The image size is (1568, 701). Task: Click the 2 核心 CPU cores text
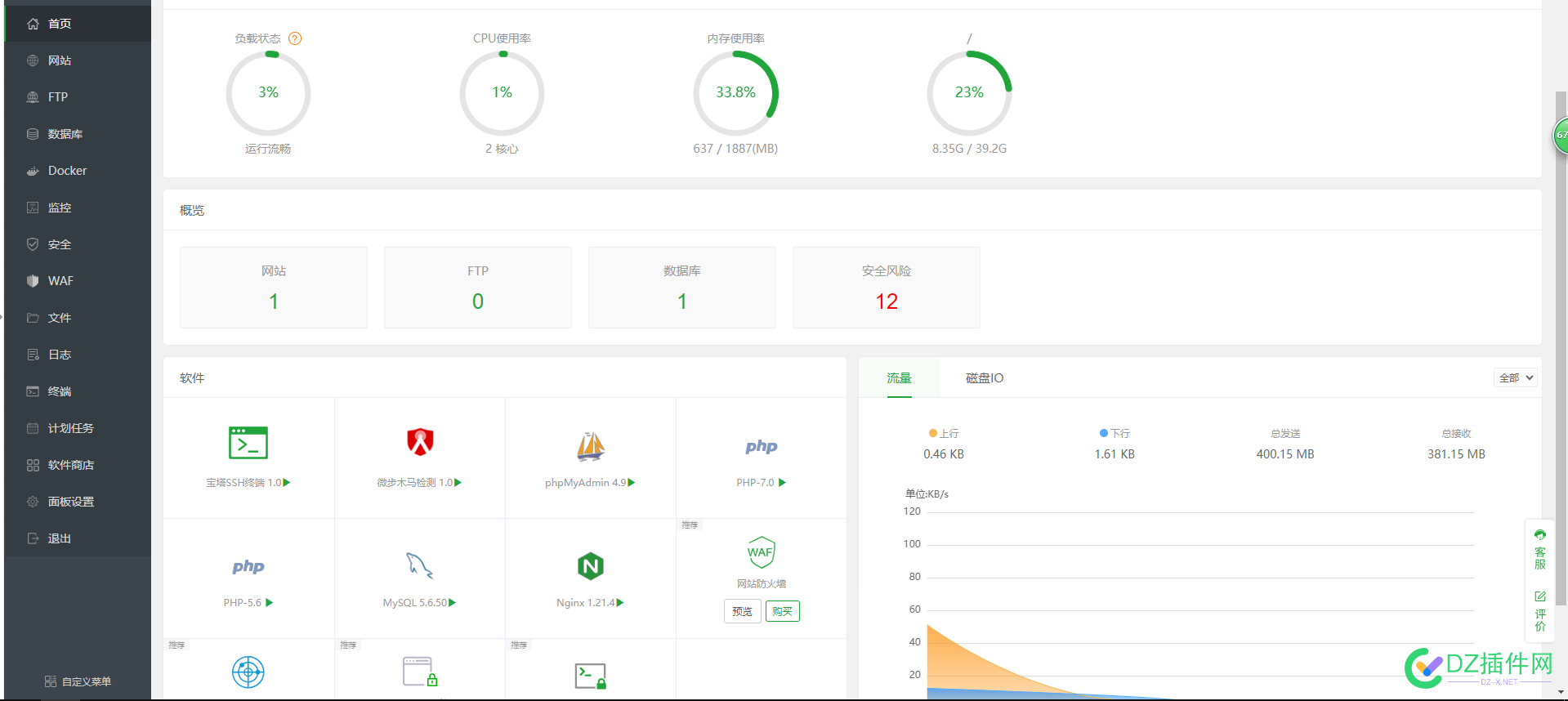click(502, 149)
